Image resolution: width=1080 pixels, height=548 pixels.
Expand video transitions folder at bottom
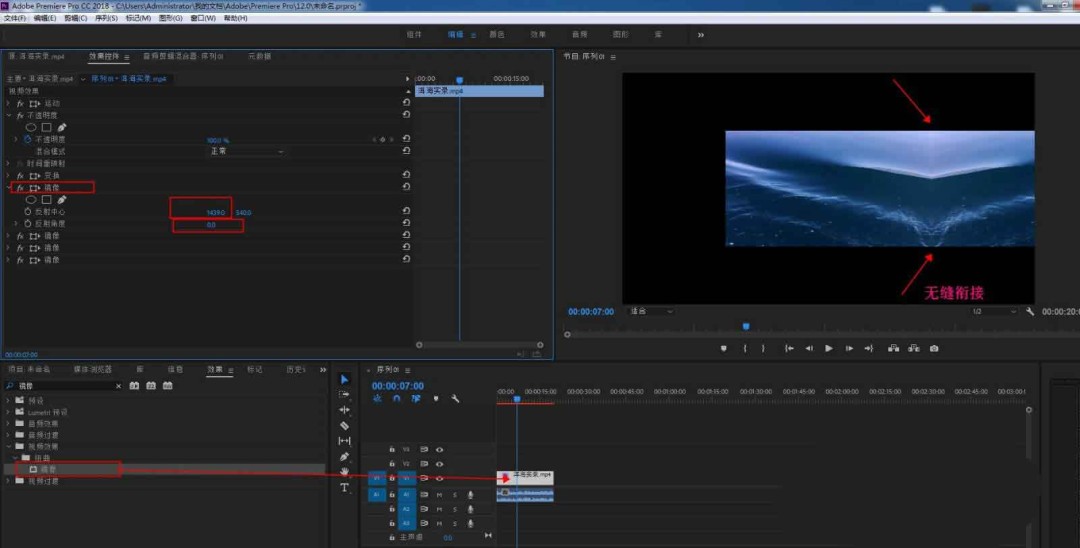click(8, 481)
